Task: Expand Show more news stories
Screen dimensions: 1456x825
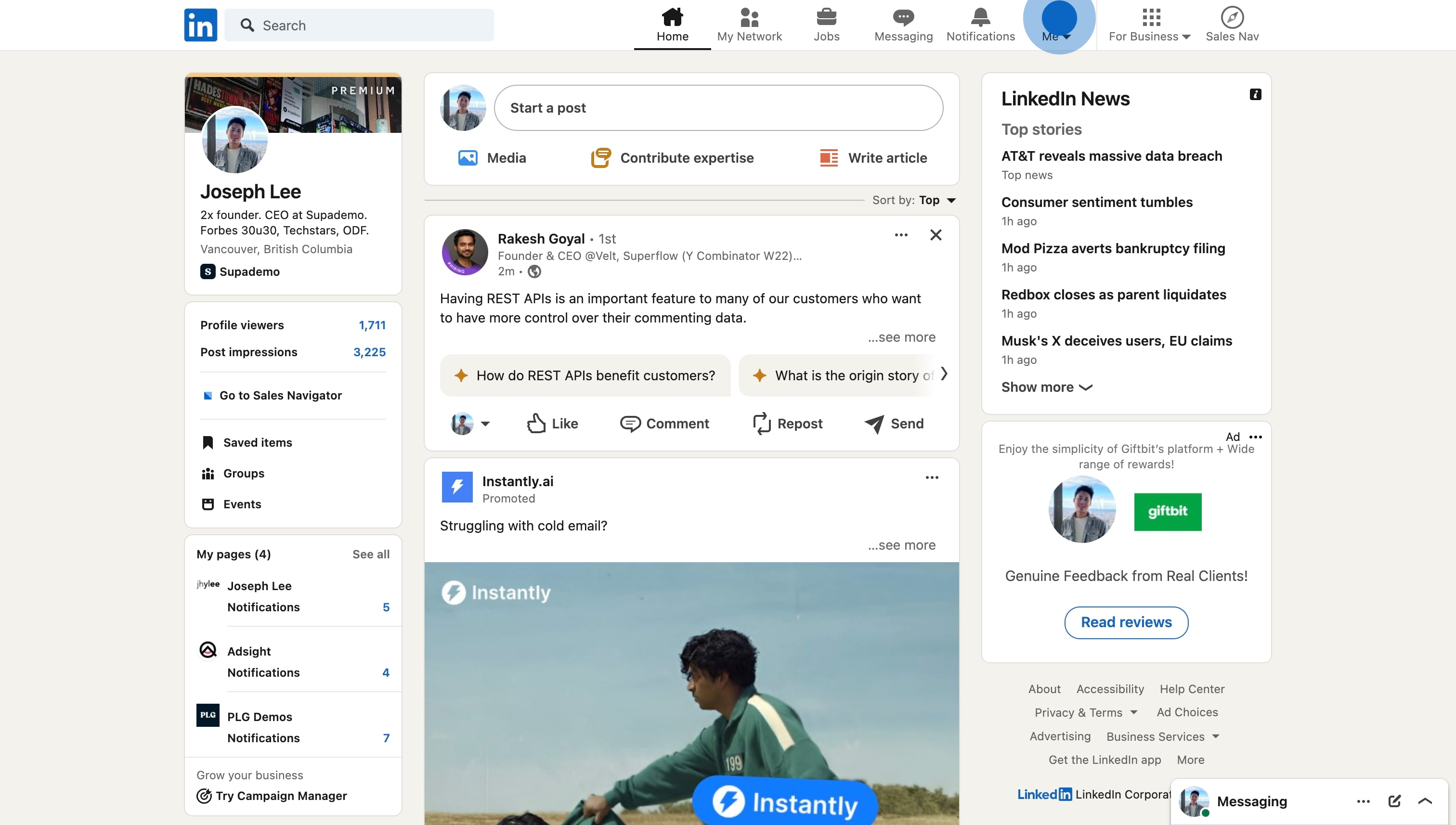Action: [x=1046, y=387]
